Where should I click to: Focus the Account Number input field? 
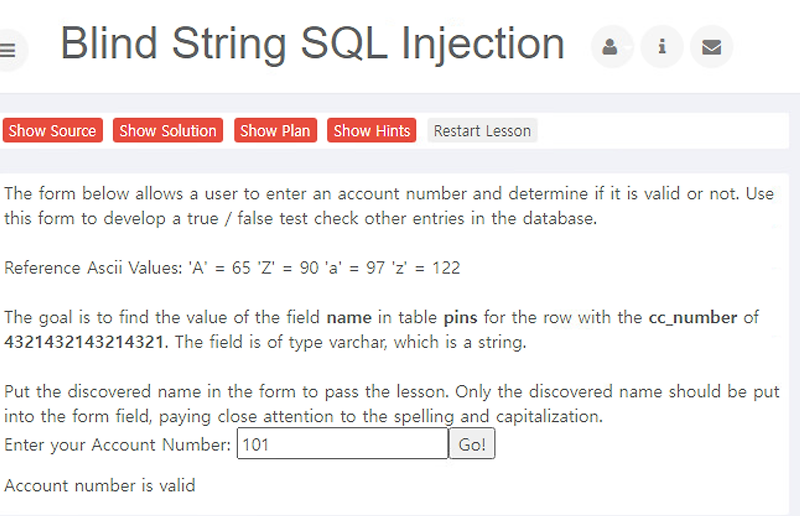(342, 444)
